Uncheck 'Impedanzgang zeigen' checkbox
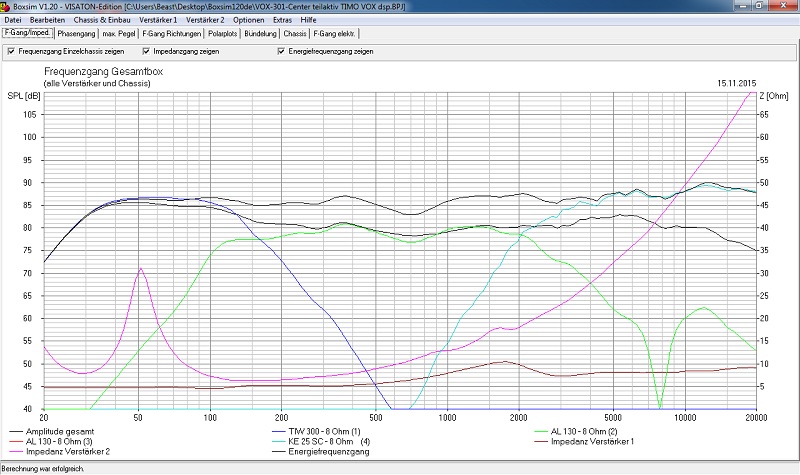Screen dimensions: 800x475 click(146, 51)
